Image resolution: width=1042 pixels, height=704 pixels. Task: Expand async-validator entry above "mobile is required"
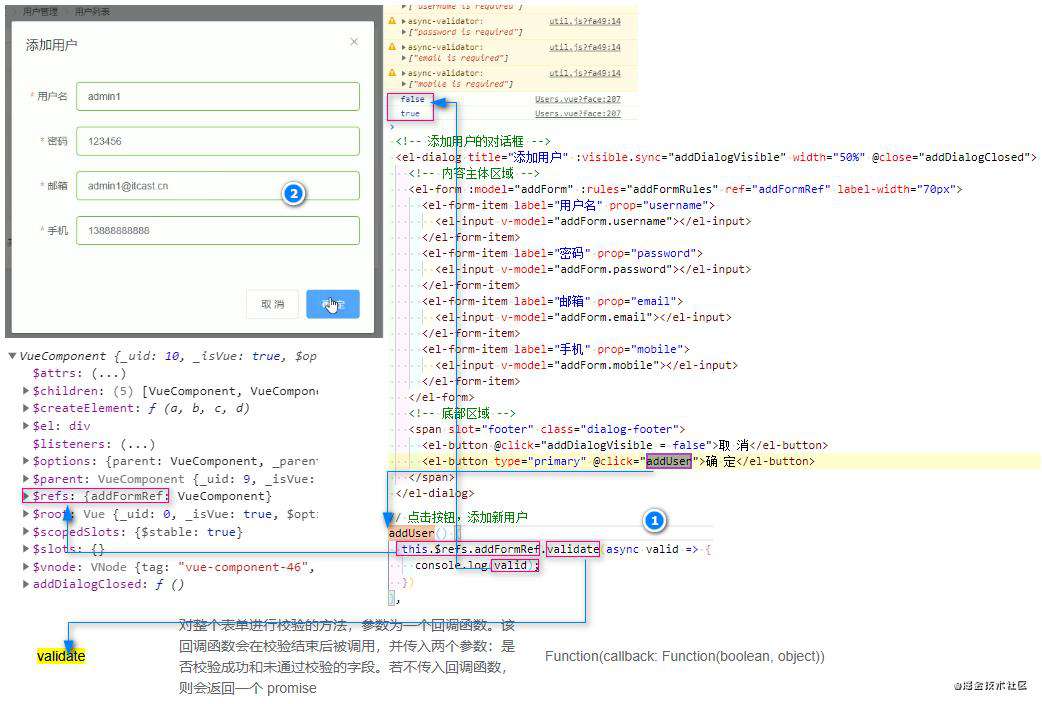click(x=404, y=73)
